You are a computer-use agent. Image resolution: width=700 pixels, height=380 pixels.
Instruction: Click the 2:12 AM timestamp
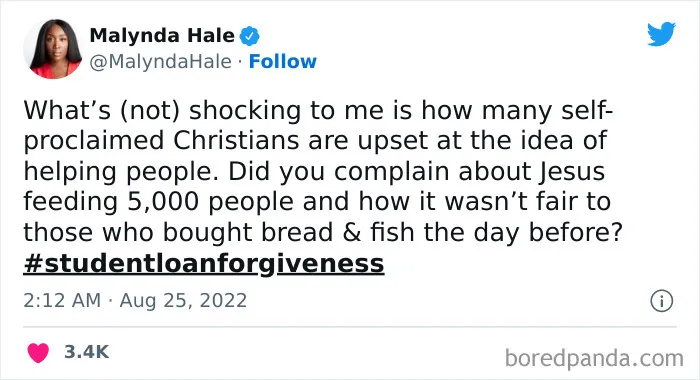click(62, 300)
